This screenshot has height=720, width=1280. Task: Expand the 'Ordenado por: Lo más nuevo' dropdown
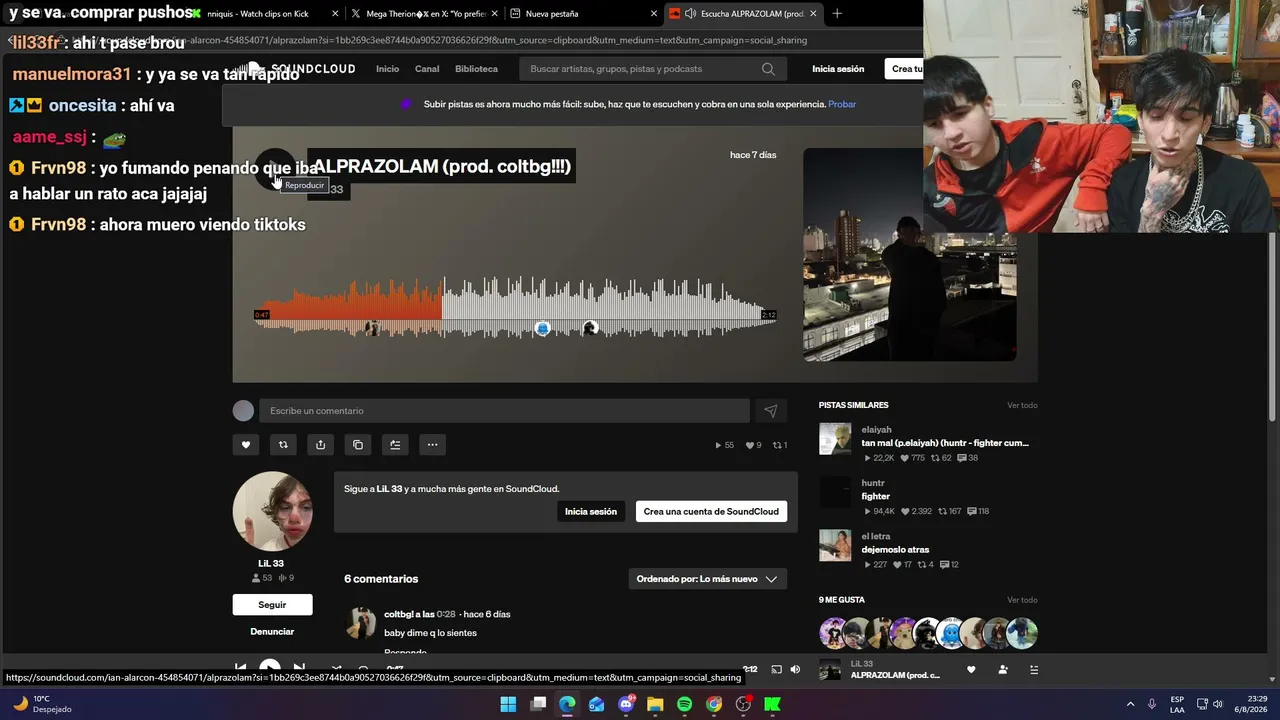coord(707,579)
